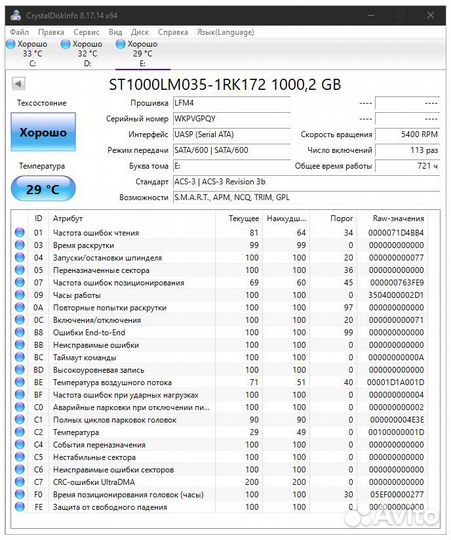Viewport: 451px width, 540px height.
Task: Click status orb for attribute 09
Action: pyautogui.click(x=20, y=295)
